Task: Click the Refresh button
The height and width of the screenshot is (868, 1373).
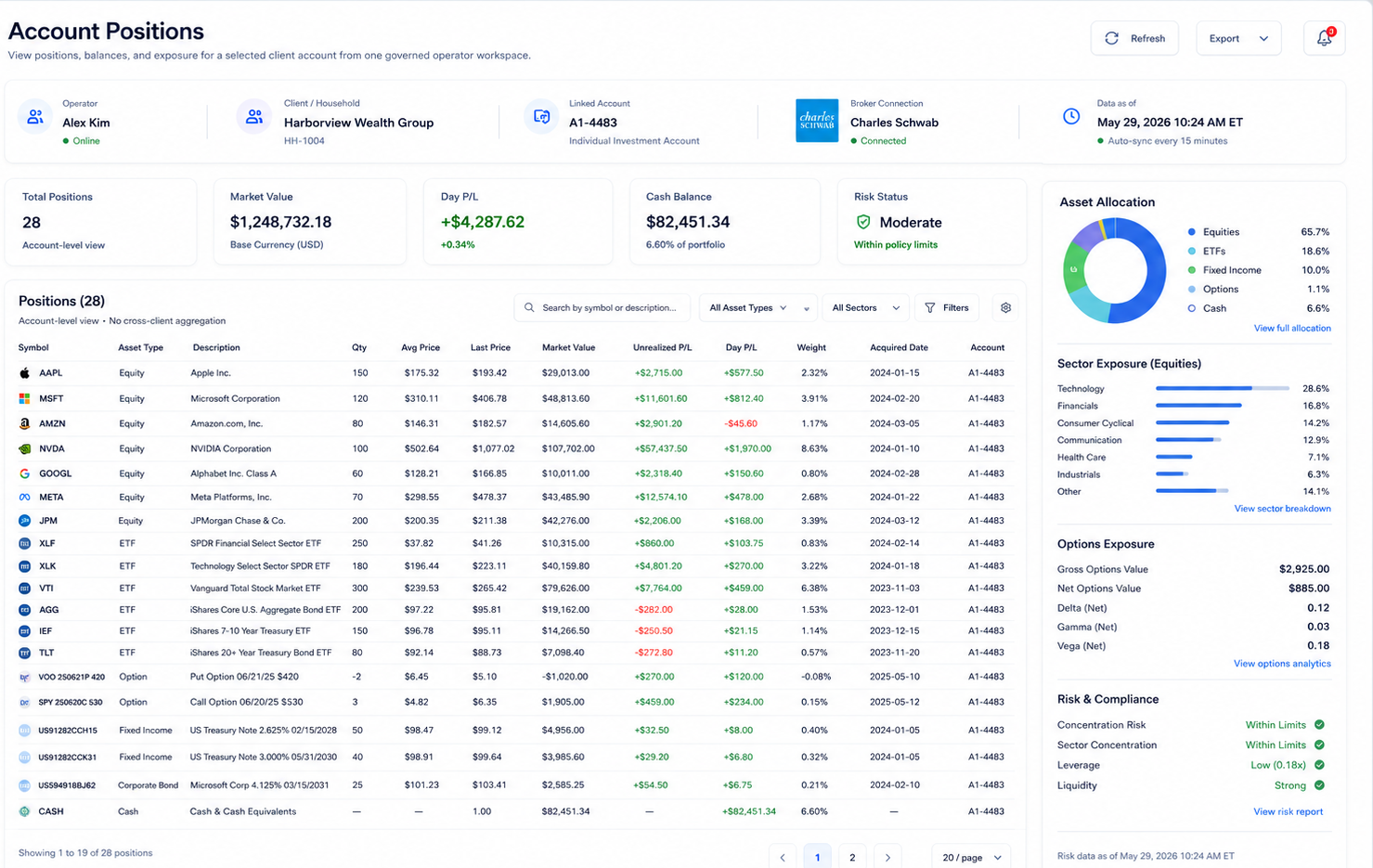Action: 1134,38
